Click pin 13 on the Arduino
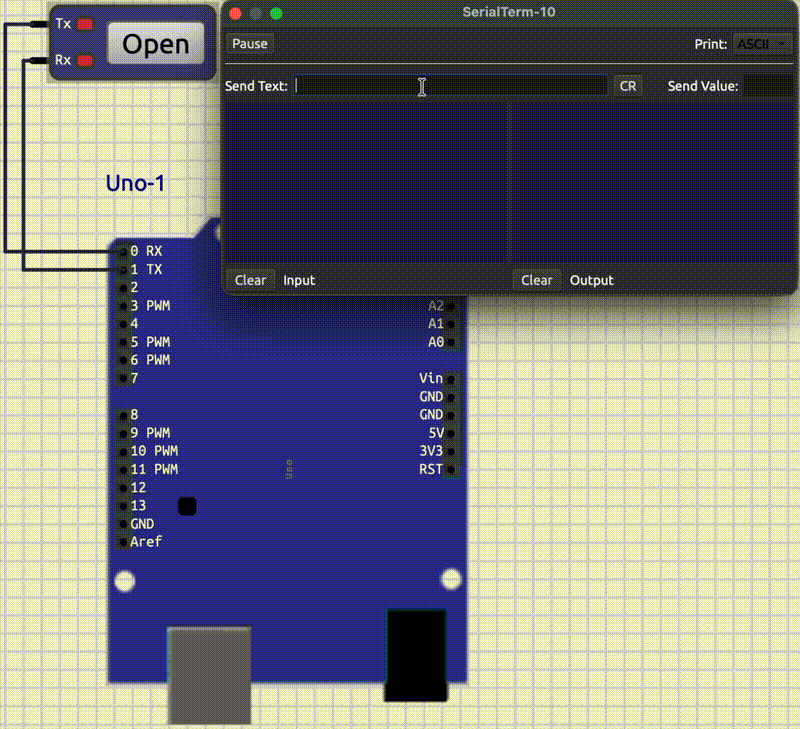 coord(124,506)
